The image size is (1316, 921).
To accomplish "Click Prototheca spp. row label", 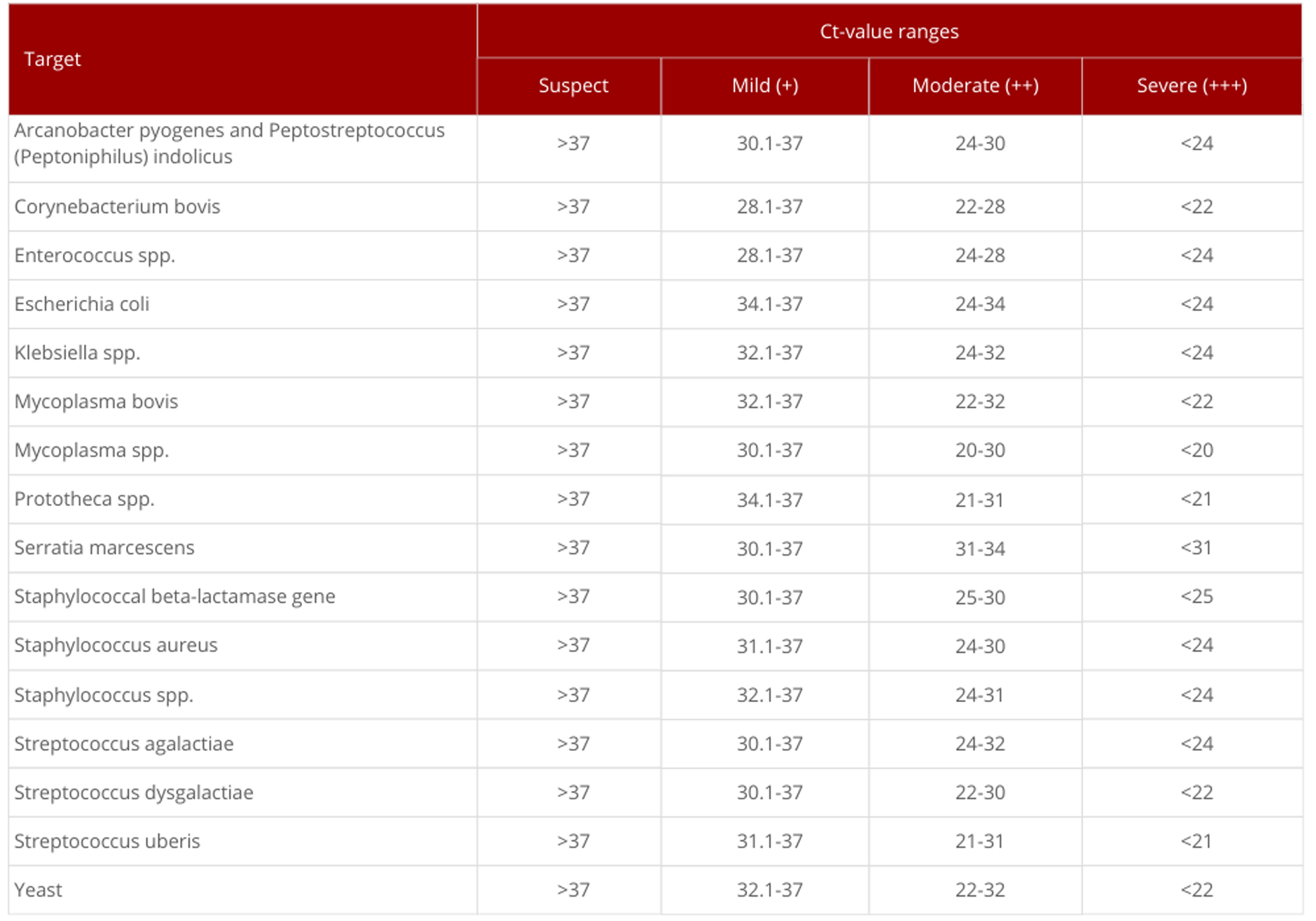I will tap(84, 499).
